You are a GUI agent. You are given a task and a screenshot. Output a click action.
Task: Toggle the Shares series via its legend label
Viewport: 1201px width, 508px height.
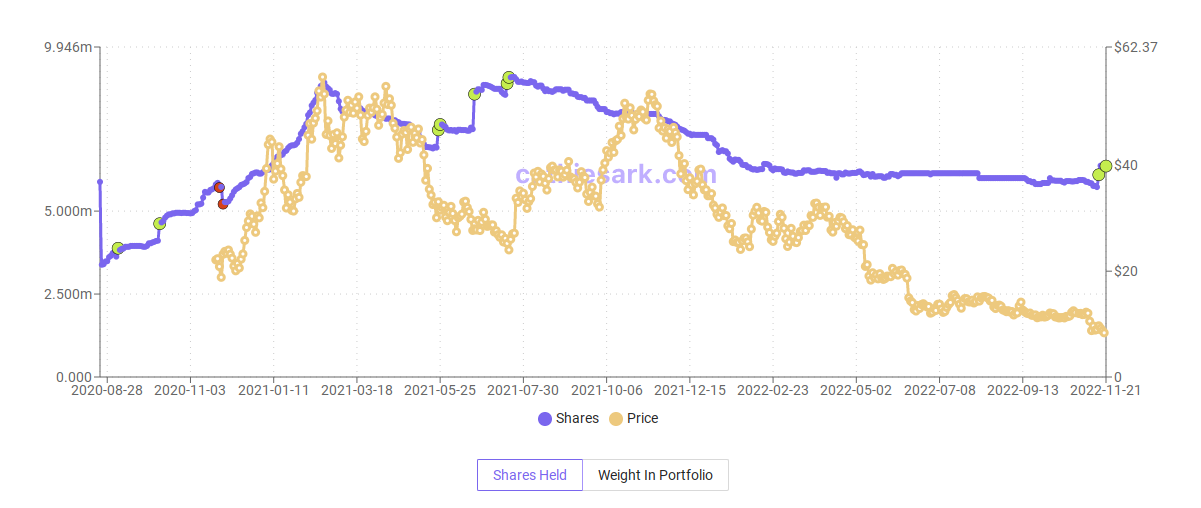[577, 419]
